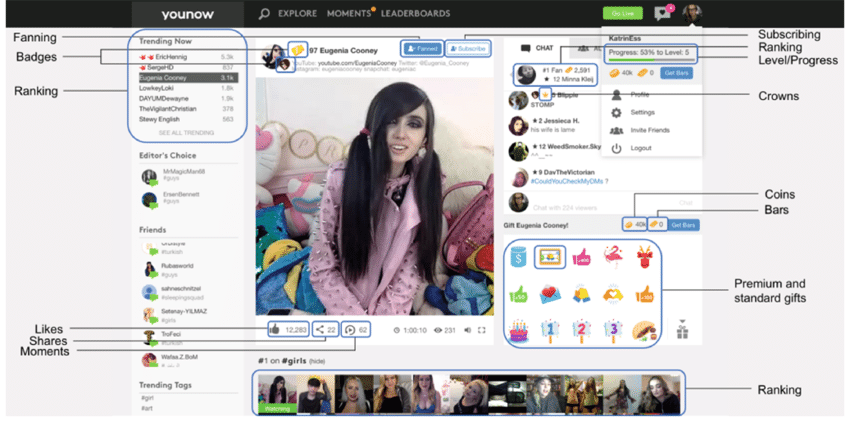Click the share icon below video
Viewport: 850px width, 435px height.
[x=320, y=329]
